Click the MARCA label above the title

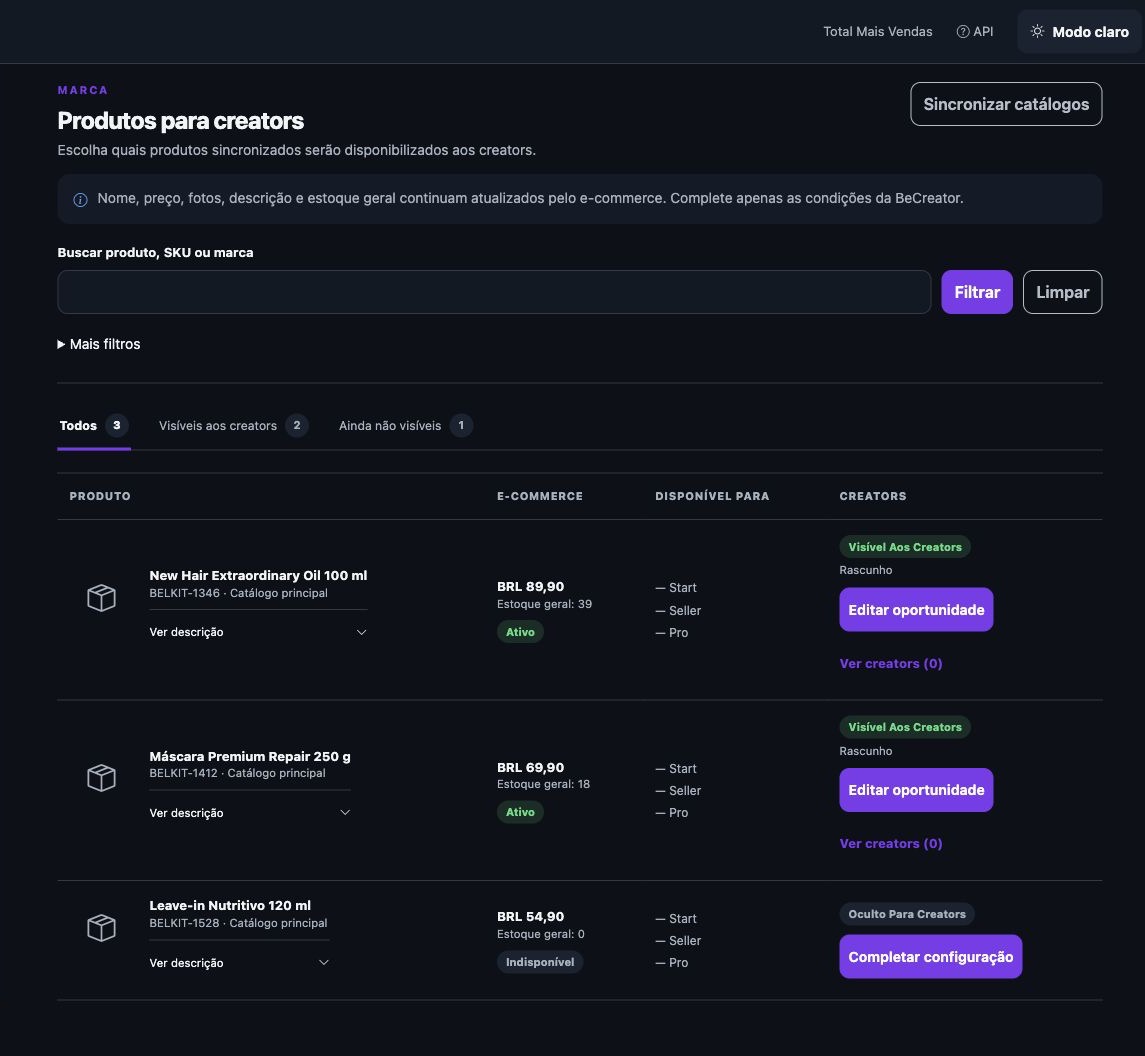(x=83, y=91)
